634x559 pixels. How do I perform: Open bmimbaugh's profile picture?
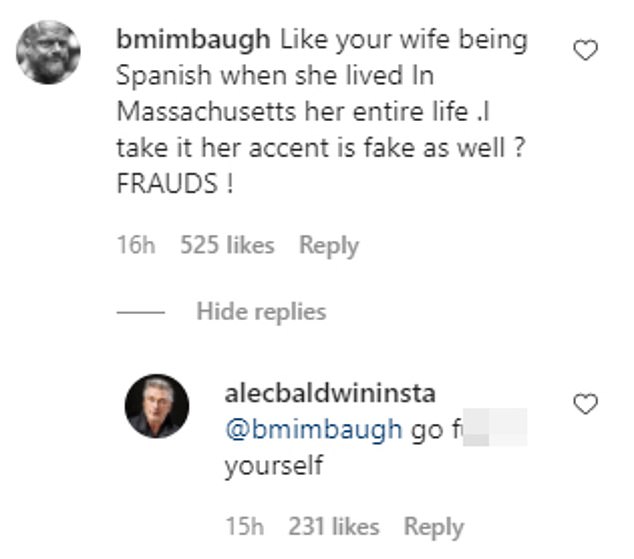coord(49,52)
